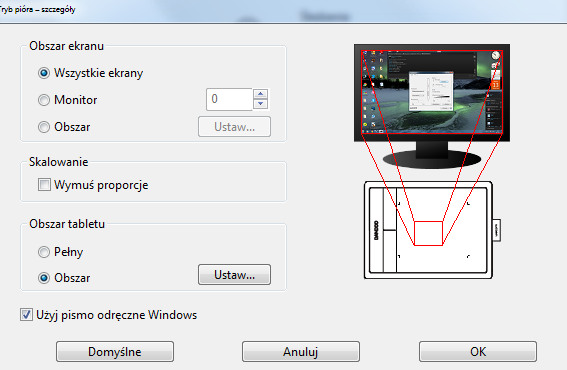
Task: Click the red tablet area rectangle
Action: 428,233
